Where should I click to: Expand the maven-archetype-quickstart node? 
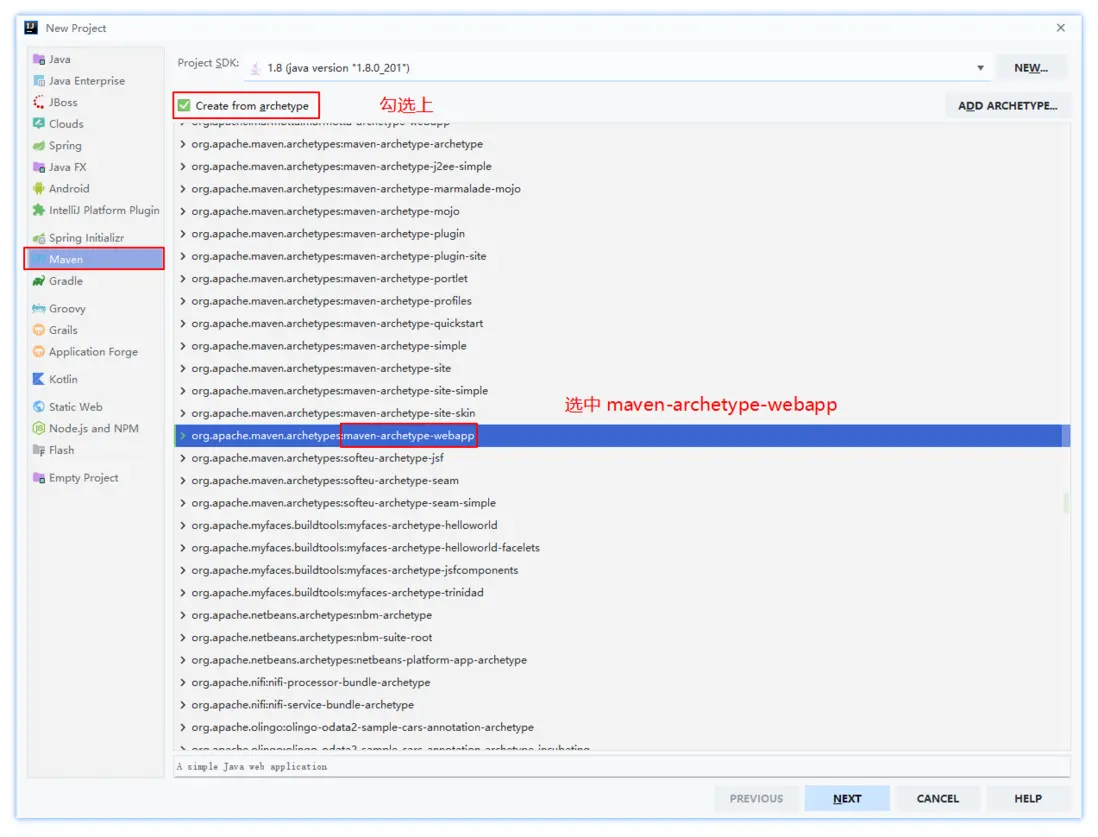tap(183, 324)
